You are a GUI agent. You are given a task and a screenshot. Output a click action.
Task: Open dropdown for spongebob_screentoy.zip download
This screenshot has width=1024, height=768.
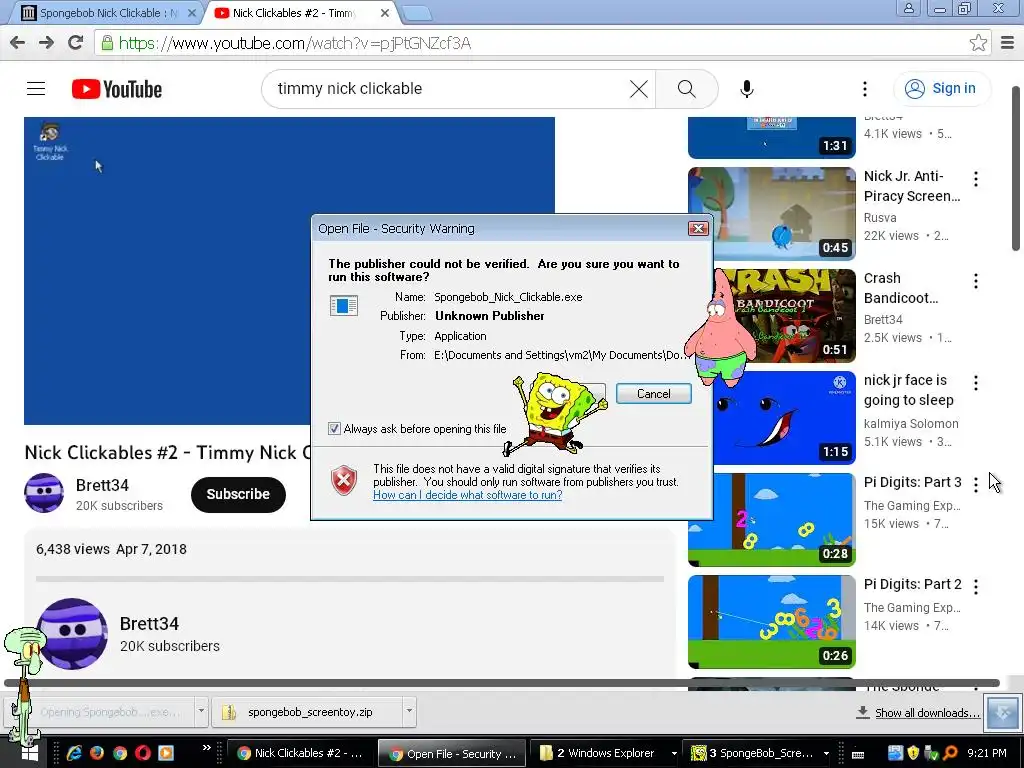click(x=409, y=712)
